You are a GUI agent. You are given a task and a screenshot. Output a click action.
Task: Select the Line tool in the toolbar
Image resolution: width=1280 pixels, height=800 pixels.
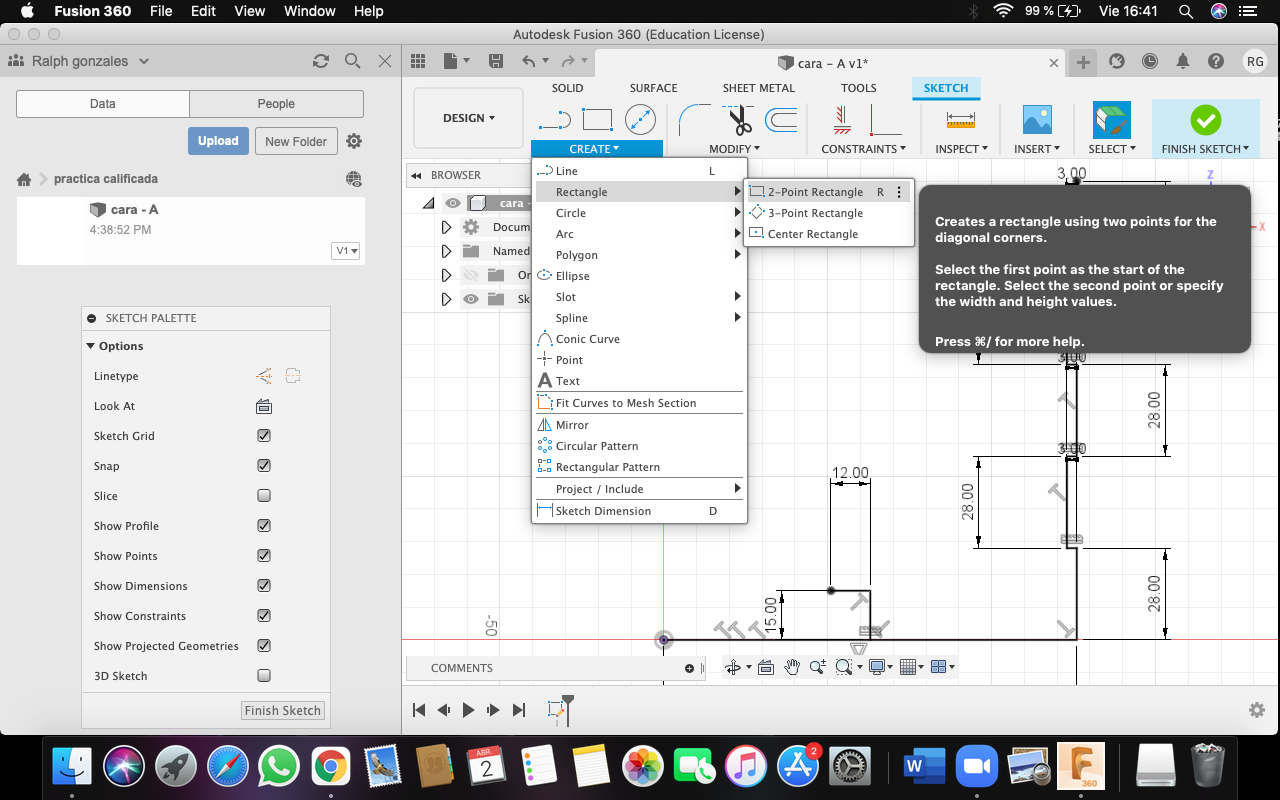[x=554, y=121]
